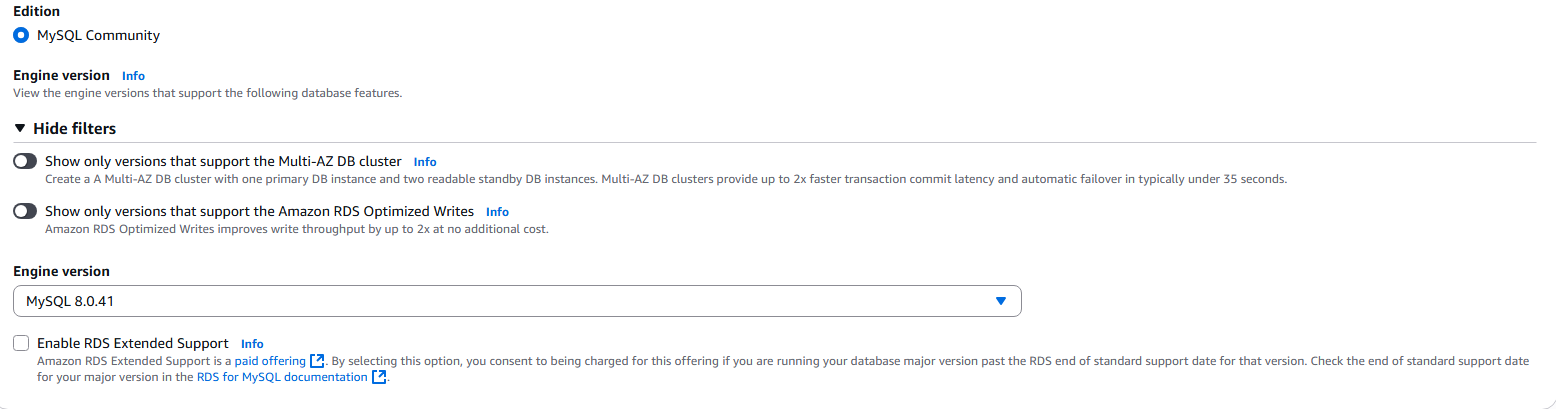
Task: Click the Enable RDS Extended Support label
Action: (133, 343)
